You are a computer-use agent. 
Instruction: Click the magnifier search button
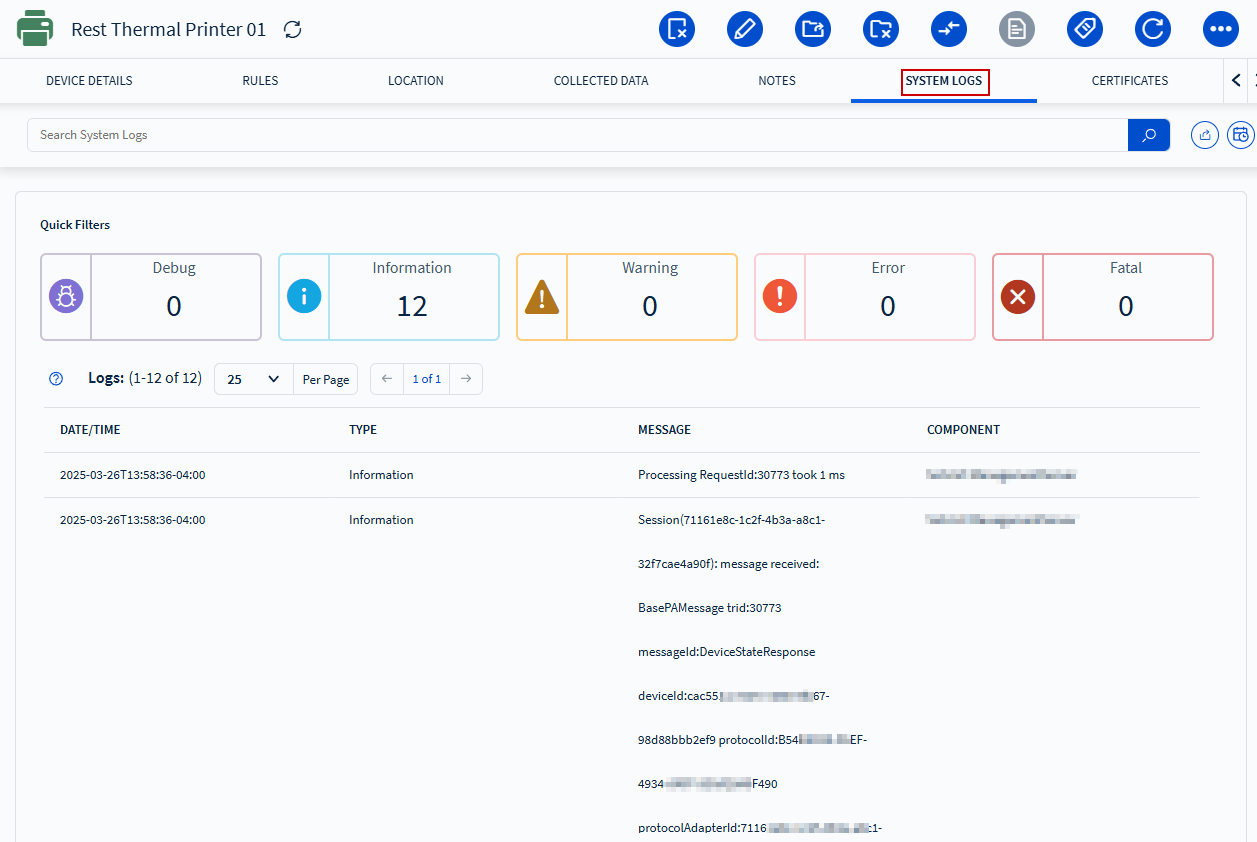pyautogui.click(x=1149, y=135)
